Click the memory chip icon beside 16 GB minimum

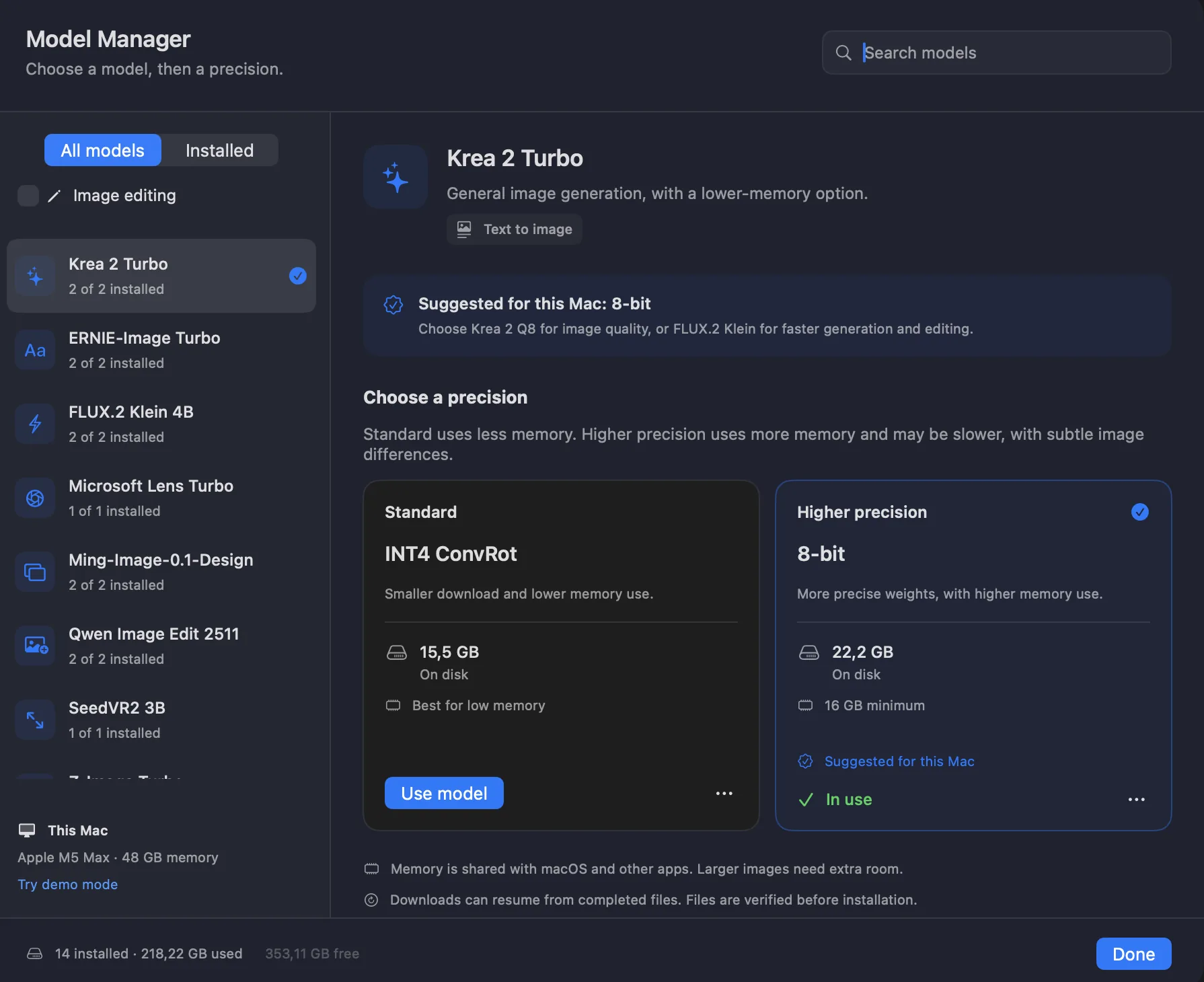pyautogui.click(x=805, y=706)
